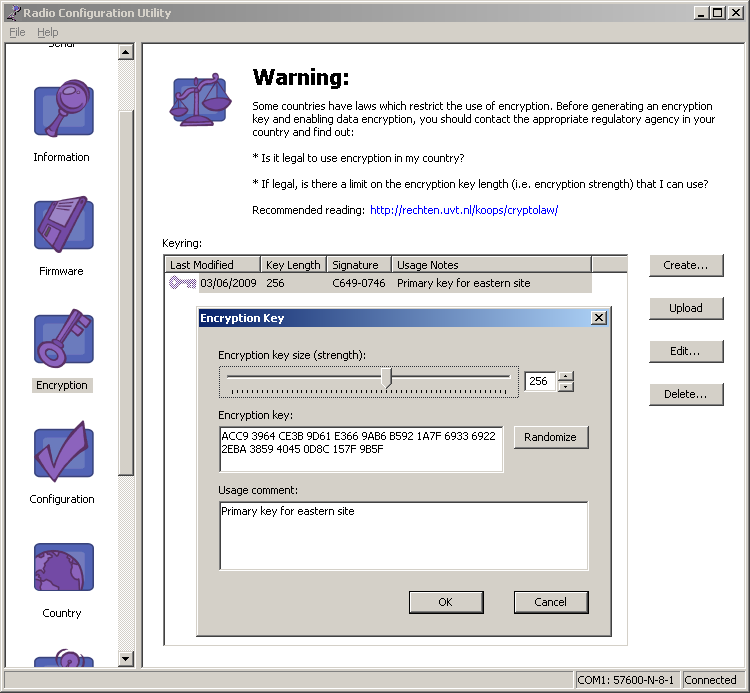This screenshot has height=693, width=750.
Task: Click the Upload button
Action: click(x=686, y=308)
